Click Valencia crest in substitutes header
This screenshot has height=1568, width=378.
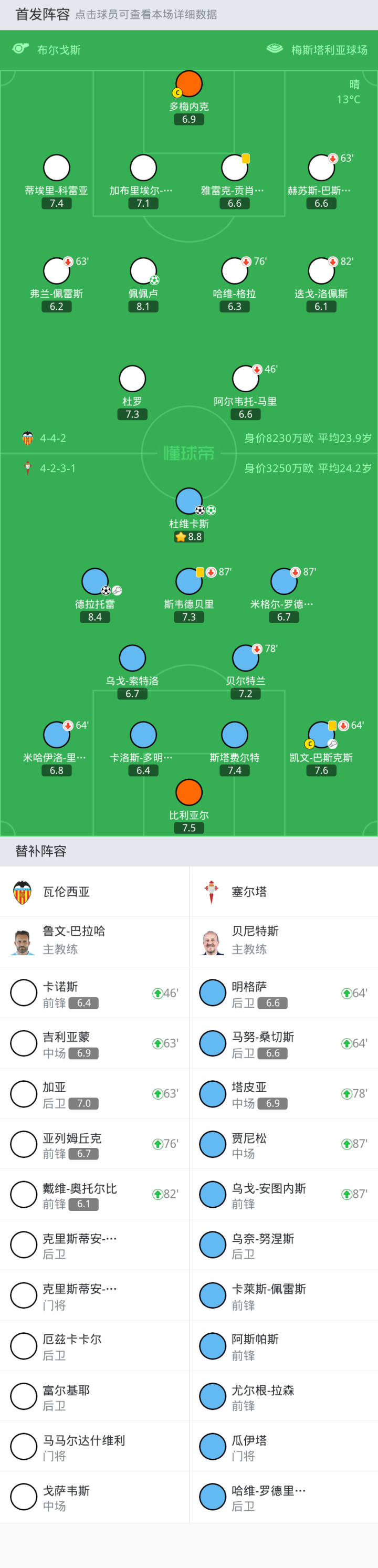(23, 892)
